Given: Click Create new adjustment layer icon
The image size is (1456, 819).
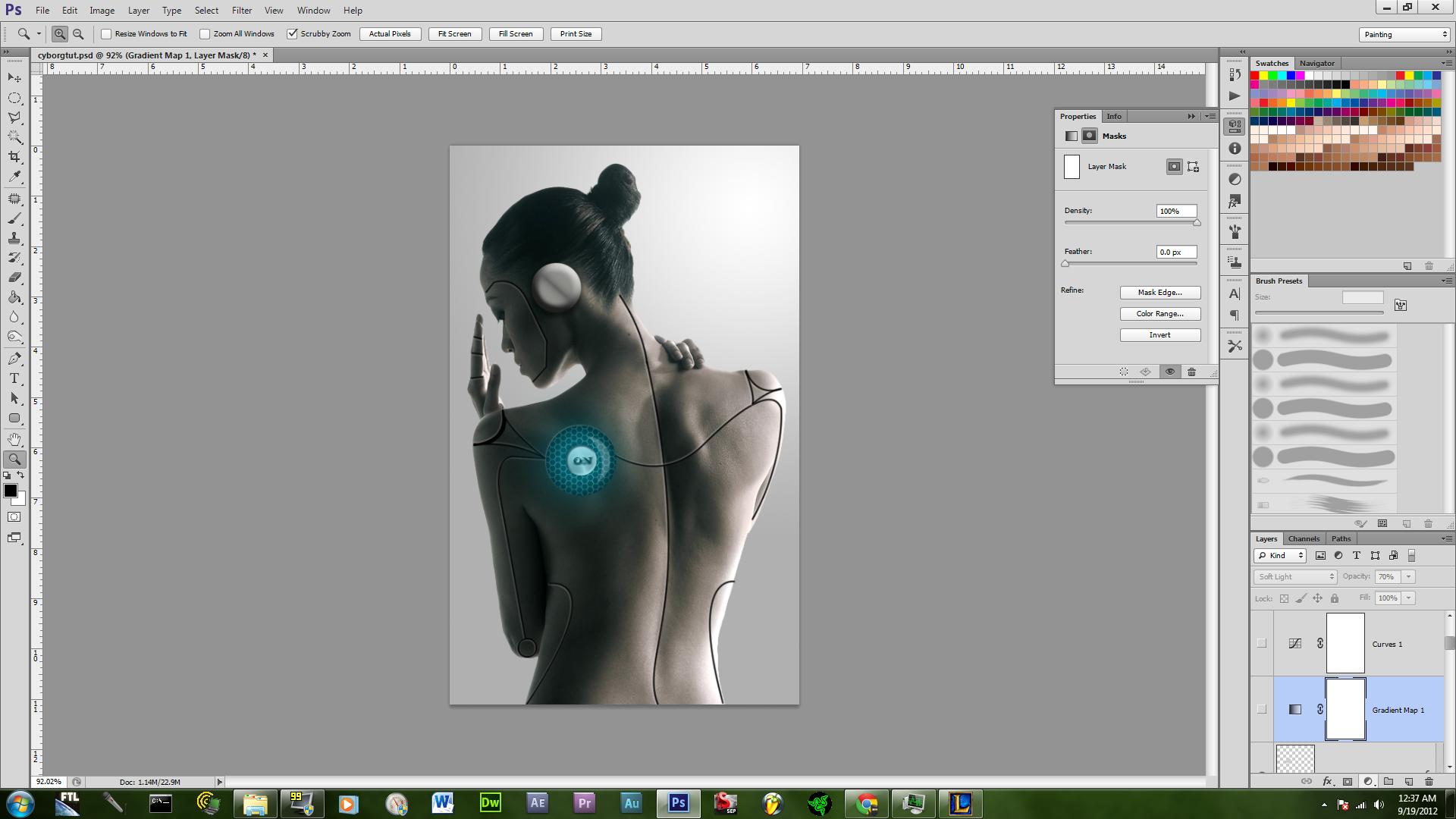Looking at the screenshot, I should tap(1368, 781).
